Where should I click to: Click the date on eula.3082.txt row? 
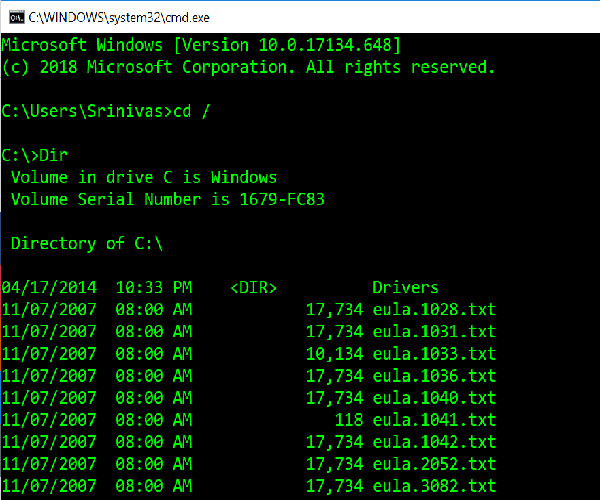[x=49, y=486]
